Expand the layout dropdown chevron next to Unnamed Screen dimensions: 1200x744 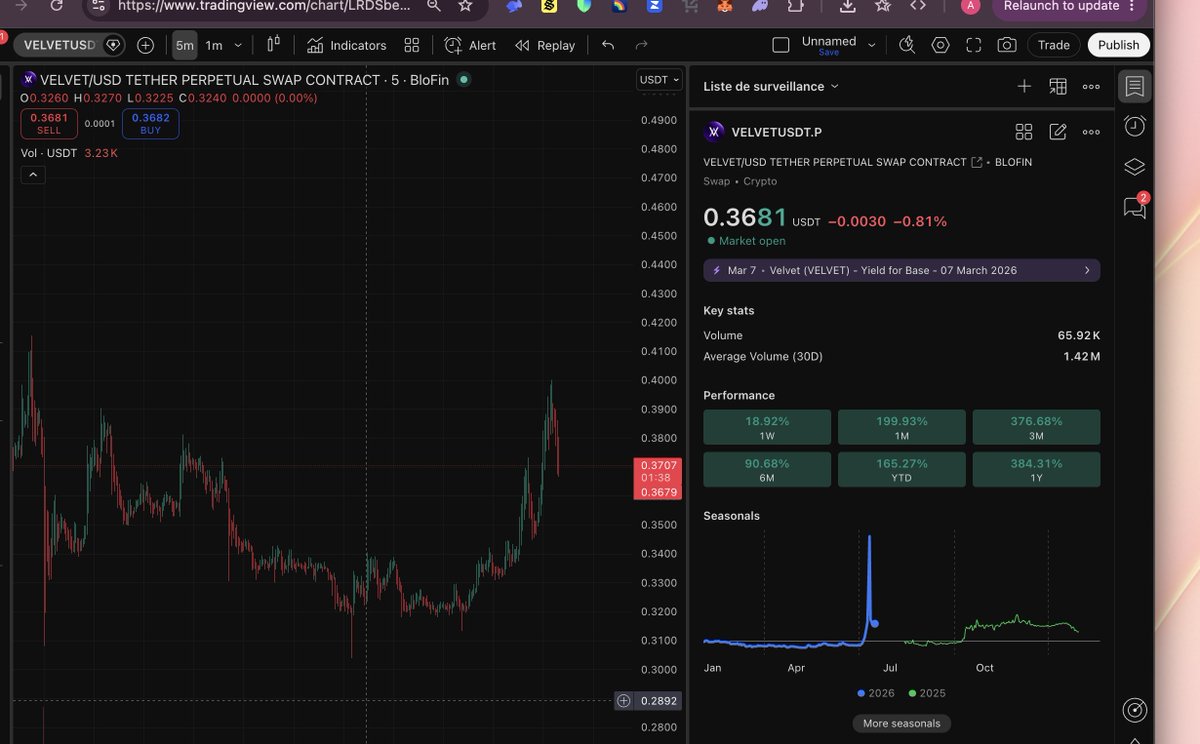pyautogui.click(x=872, y=45)
